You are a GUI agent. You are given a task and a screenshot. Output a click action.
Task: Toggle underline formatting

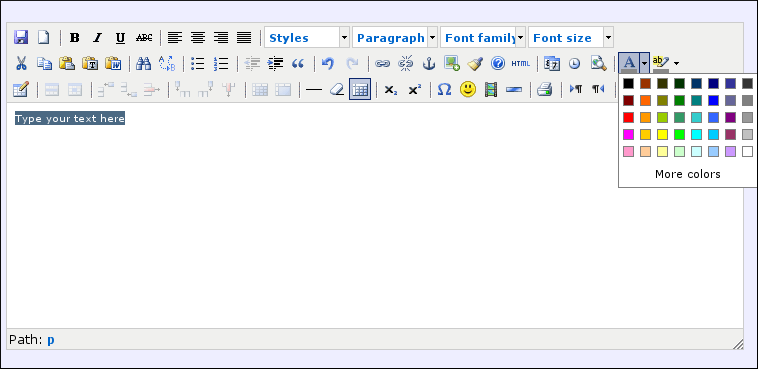(x=121, y=37)
